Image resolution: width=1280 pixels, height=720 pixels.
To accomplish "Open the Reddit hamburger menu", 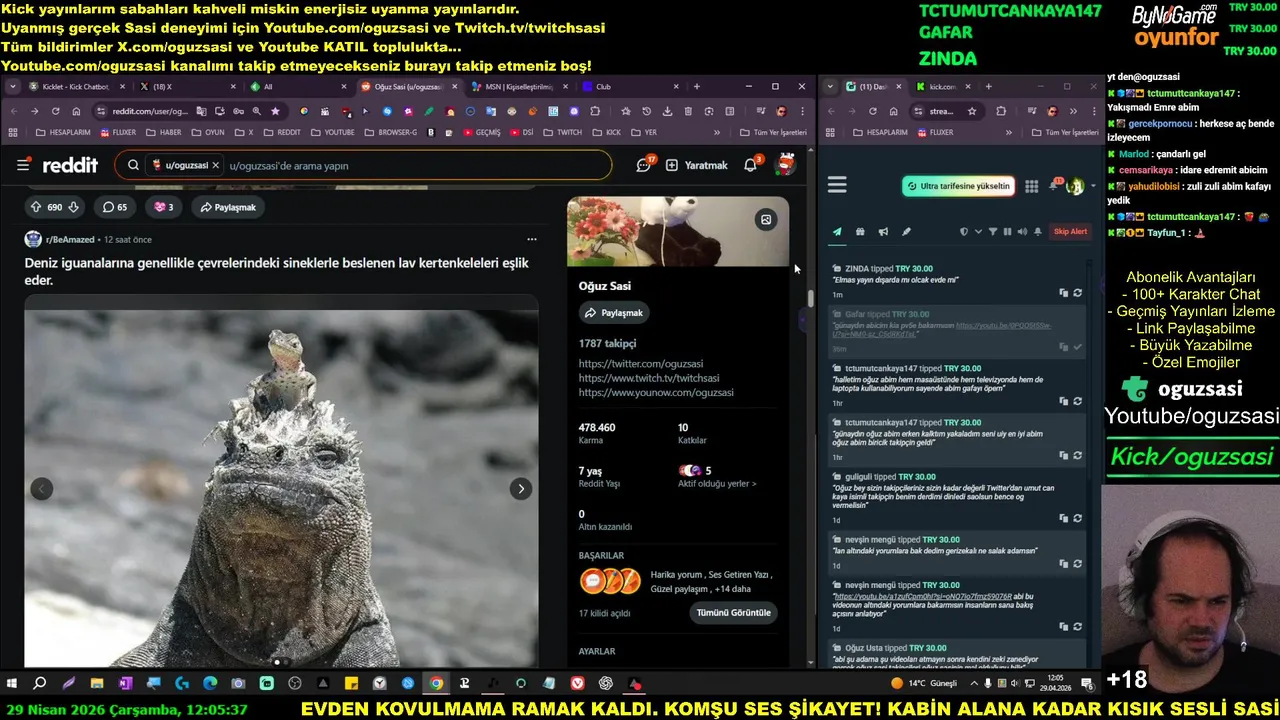I will 23,165.
